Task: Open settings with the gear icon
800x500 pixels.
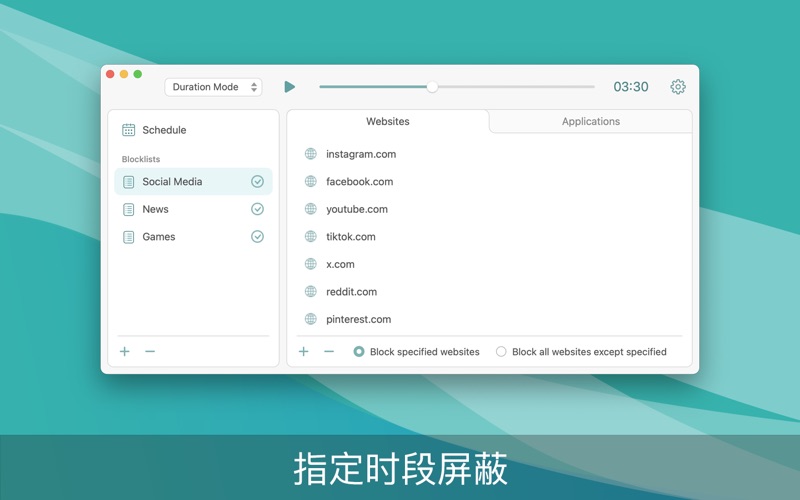Action: [678, 87]
